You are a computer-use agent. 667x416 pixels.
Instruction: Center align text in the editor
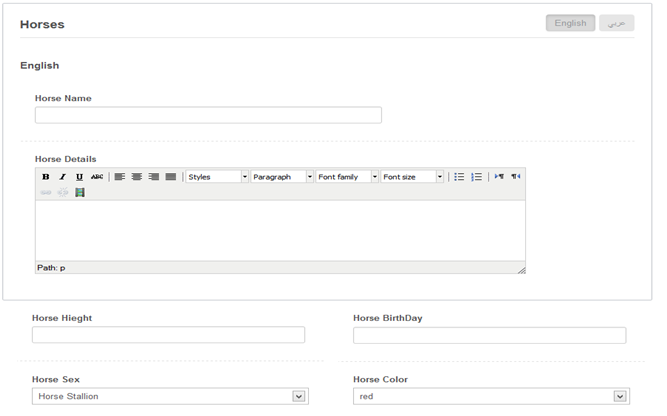coord(137,177)
